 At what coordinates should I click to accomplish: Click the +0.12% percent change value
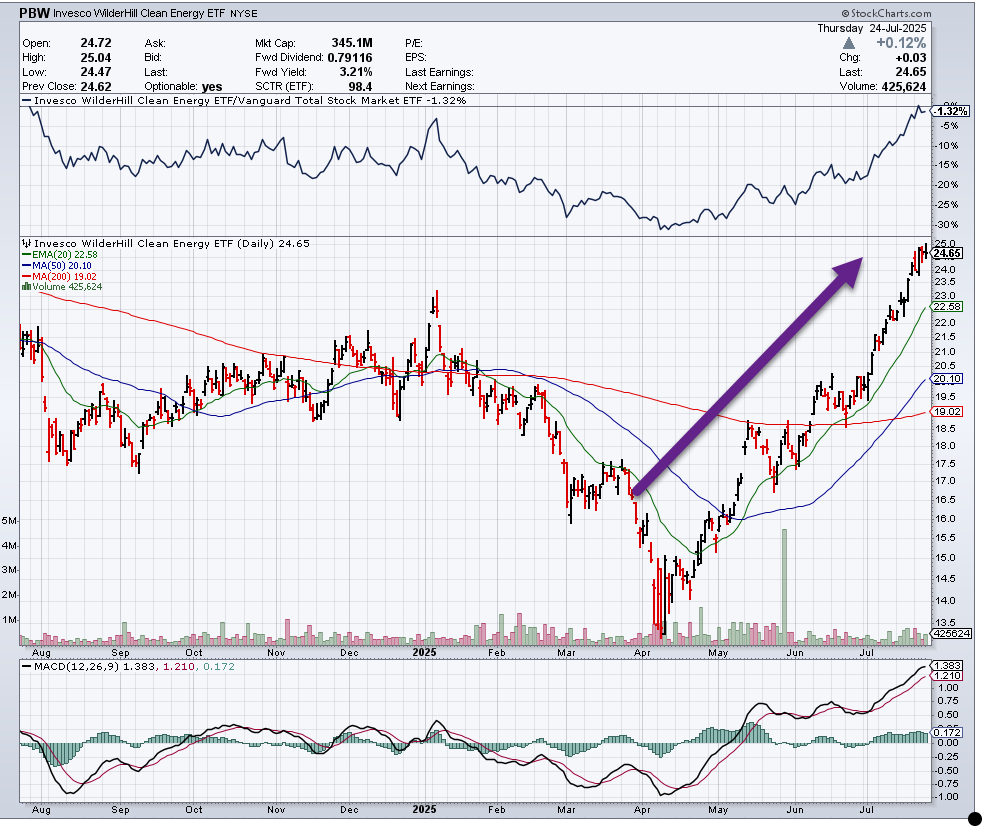coord(901,43)
